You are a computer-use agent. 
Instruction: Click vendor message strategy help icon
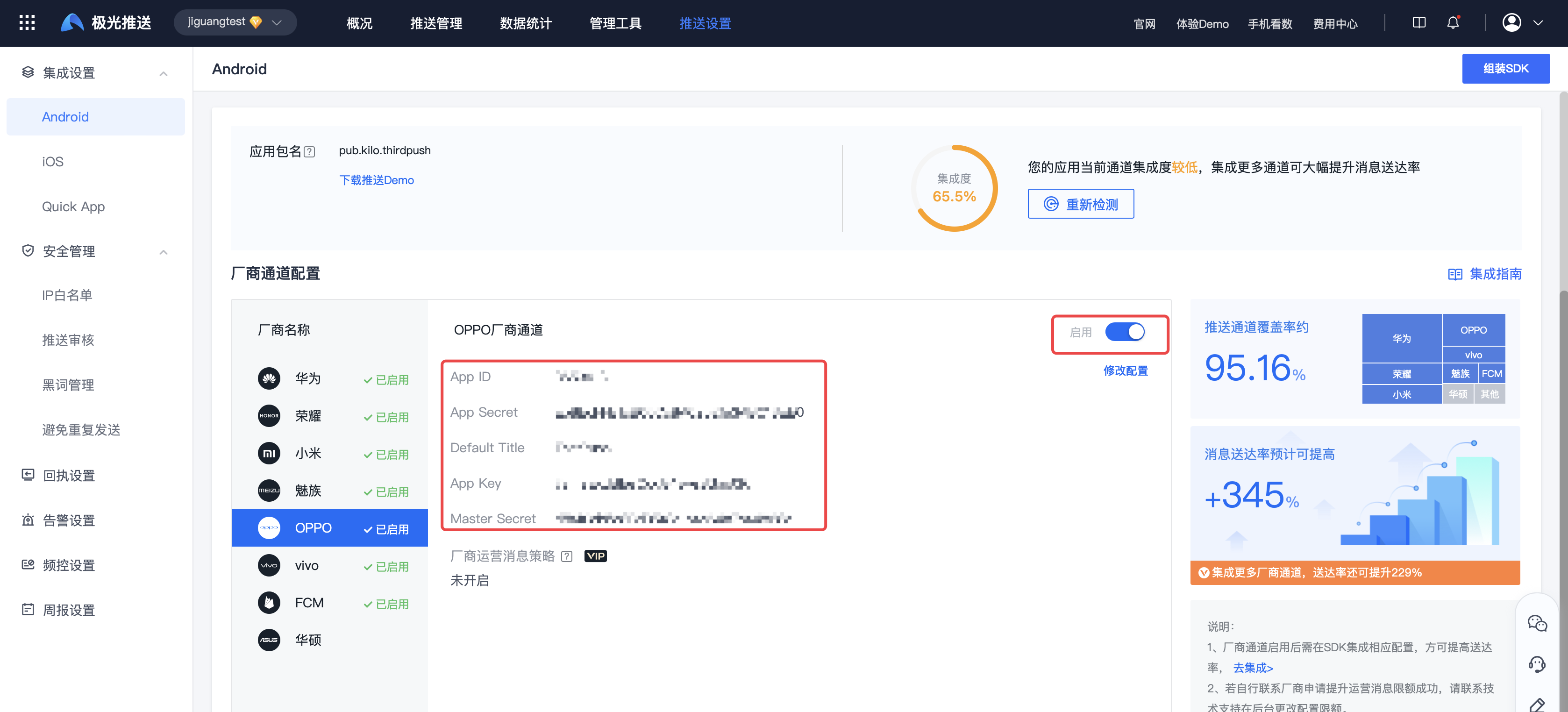pos(567,556)
